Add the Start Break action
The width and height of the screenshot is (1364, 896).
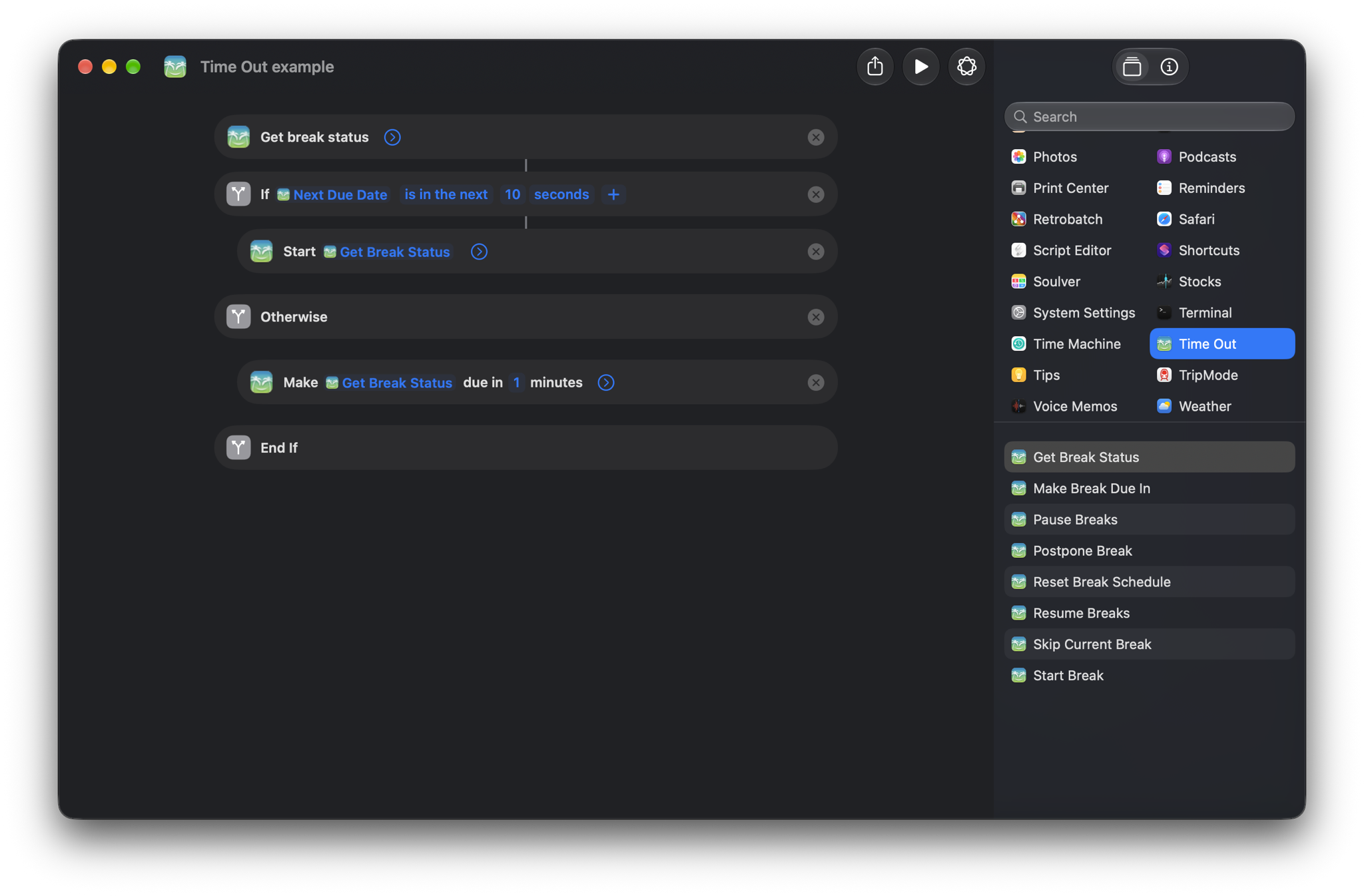pyautogui.click(x=1149, y=676)
